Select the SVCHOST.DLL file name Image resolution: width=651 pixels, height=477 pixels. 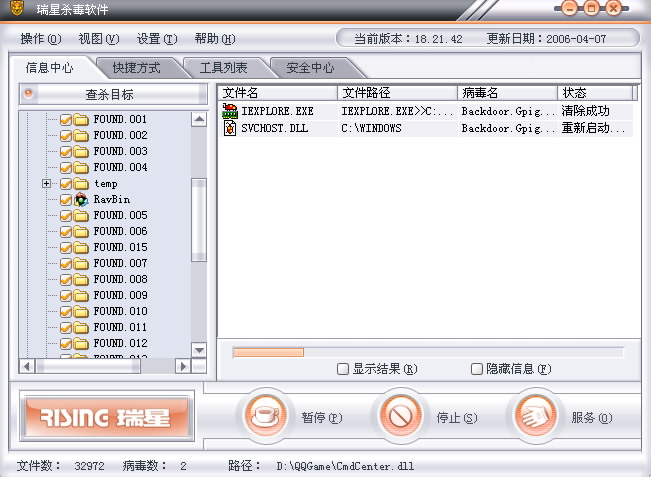pos(274,128)
